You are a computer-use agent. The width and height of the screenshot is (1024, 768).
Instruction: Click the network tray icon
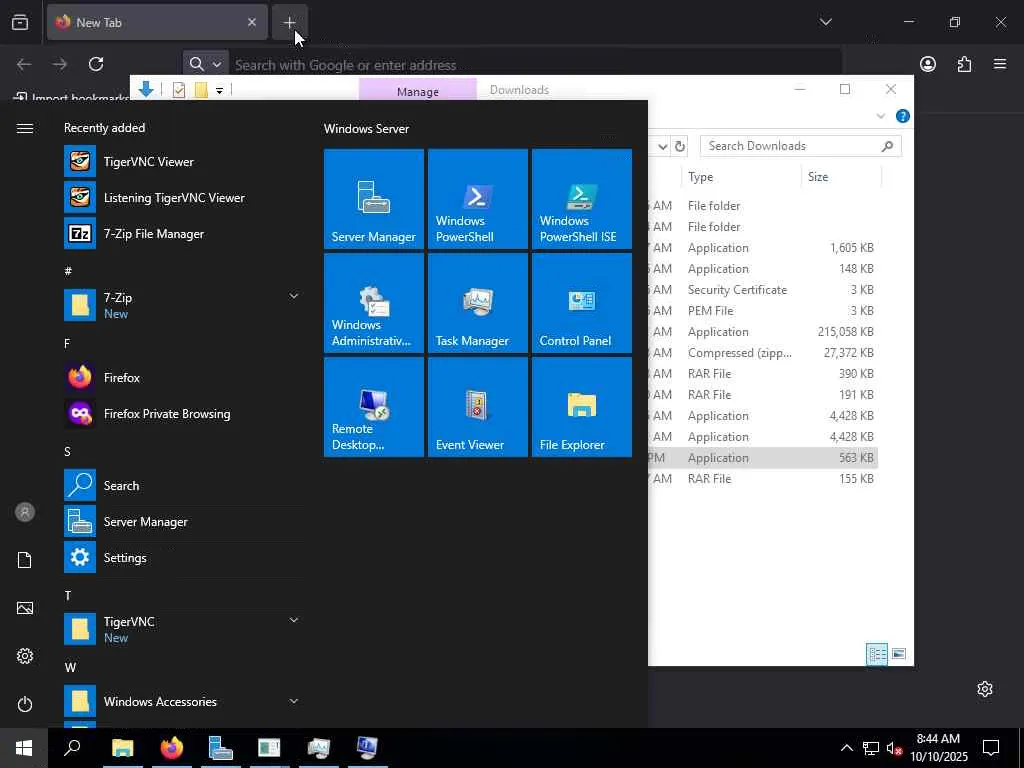click(x=871, y=748)
